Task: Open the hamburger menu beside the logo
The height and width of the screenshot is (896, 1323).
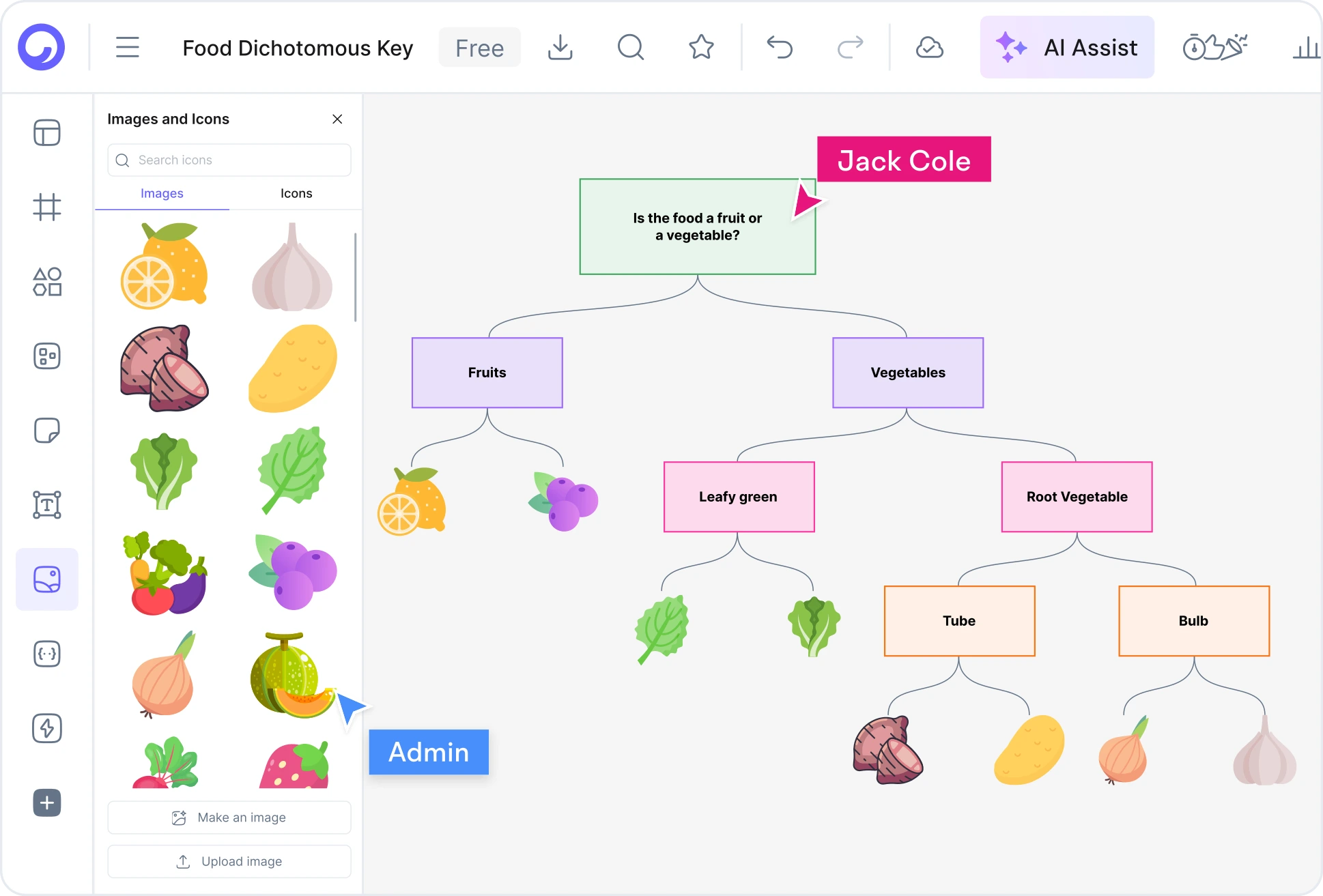Action: click(127, 47)
